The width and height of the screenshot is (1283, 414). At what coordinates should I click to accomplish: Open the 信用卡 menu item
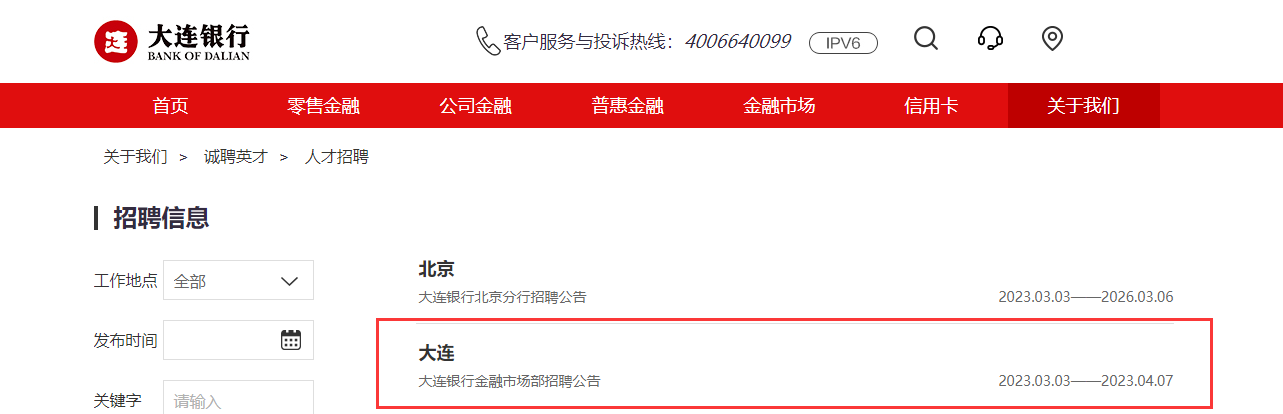[931, 105]
